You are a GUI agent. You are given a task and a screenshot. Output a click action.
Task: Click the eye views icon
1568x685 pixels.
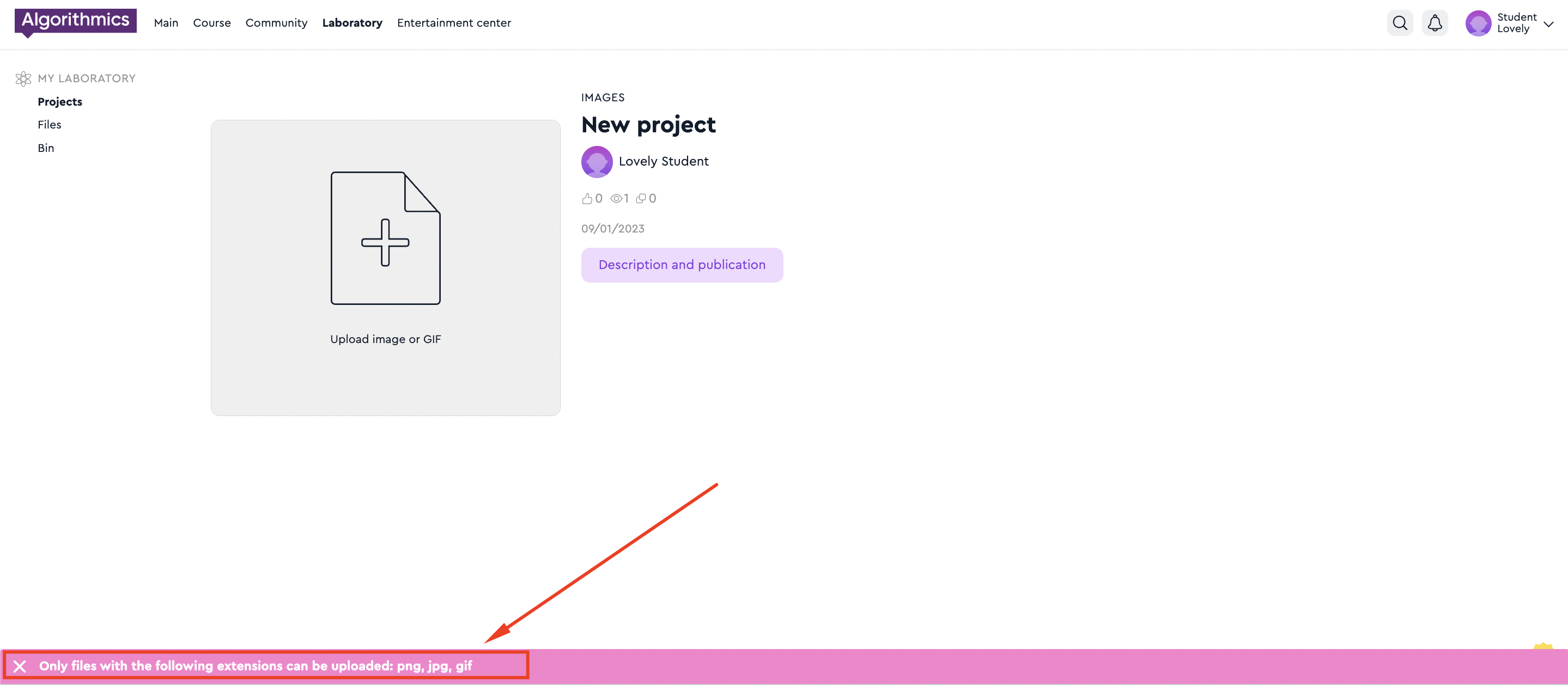click(616, 198)
